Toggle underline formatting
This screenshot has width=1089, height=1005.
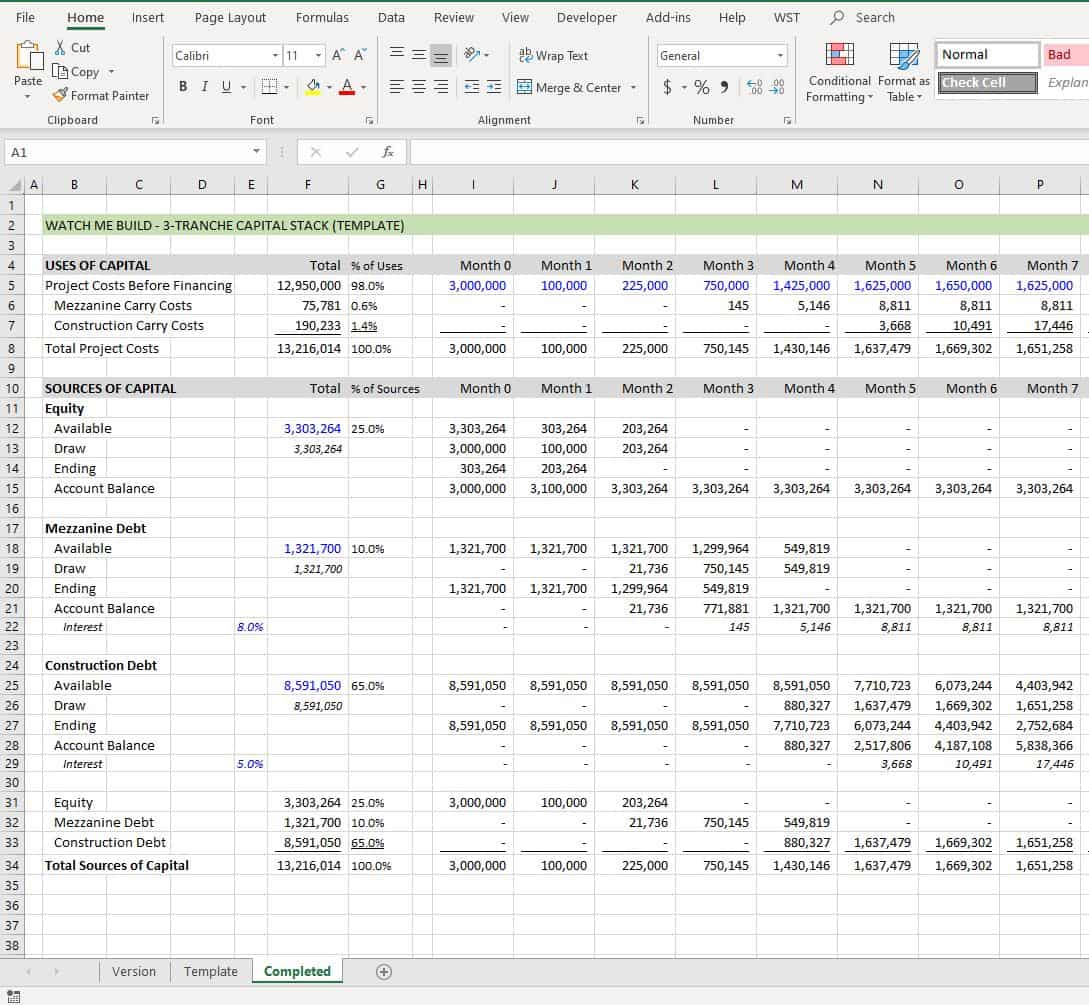[x=226, y=87]
